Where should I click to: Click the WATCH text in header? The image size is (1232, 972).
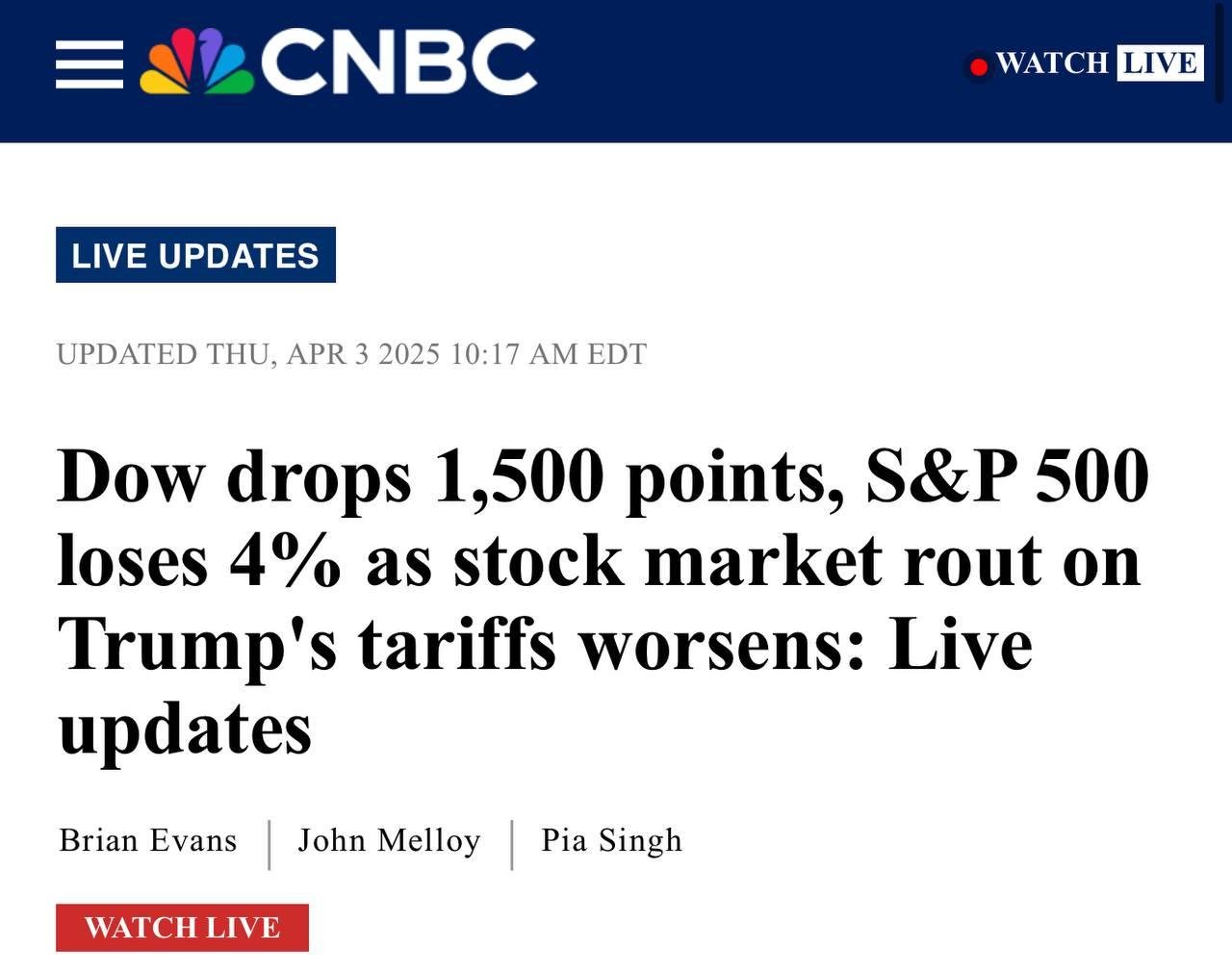click(1051, 64)
